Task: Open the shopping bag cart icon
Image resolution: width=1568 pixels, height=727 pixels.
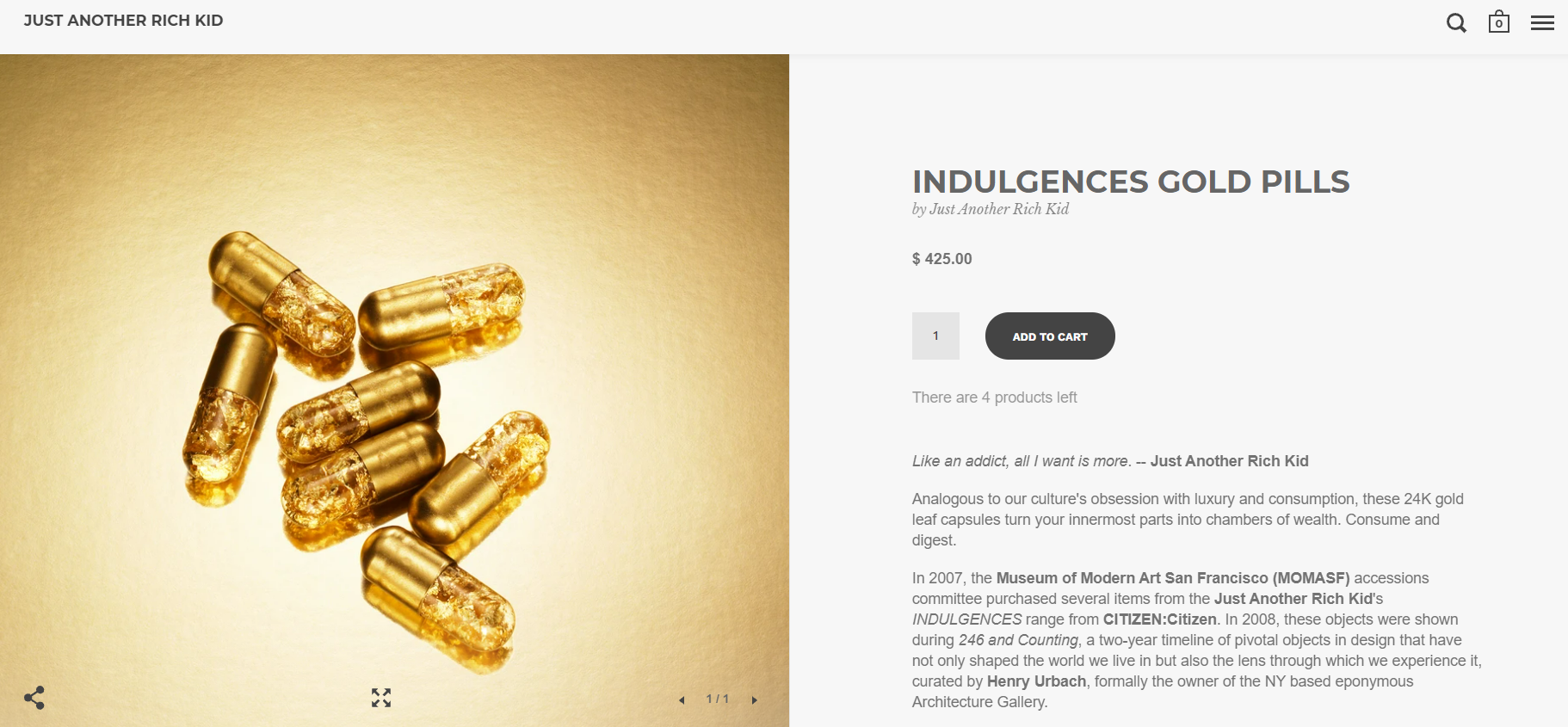Action: 1499,22
